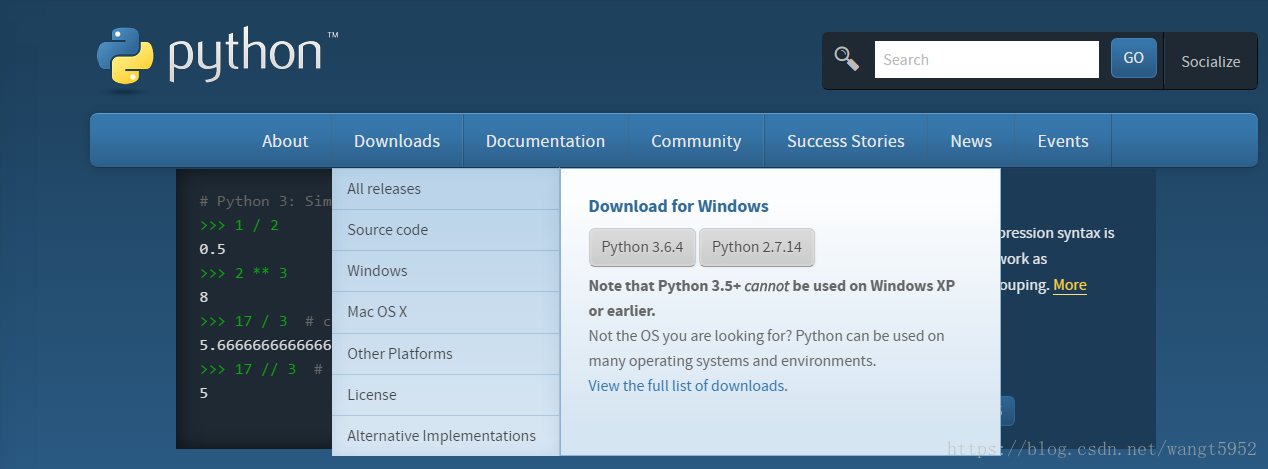Viewport: 1268px width, 469px height.
Task: Click the ">>> 2 ** 3" code line
Action: (x=243, y=272)
